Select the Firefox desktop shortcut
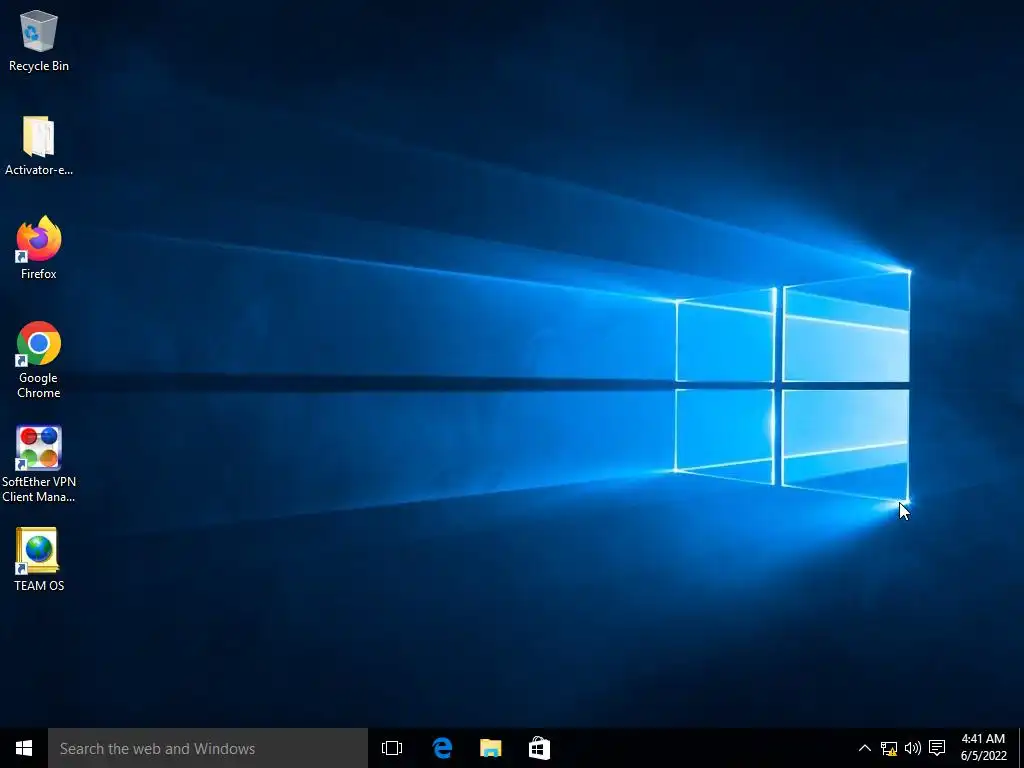 (x=39, y=248)
